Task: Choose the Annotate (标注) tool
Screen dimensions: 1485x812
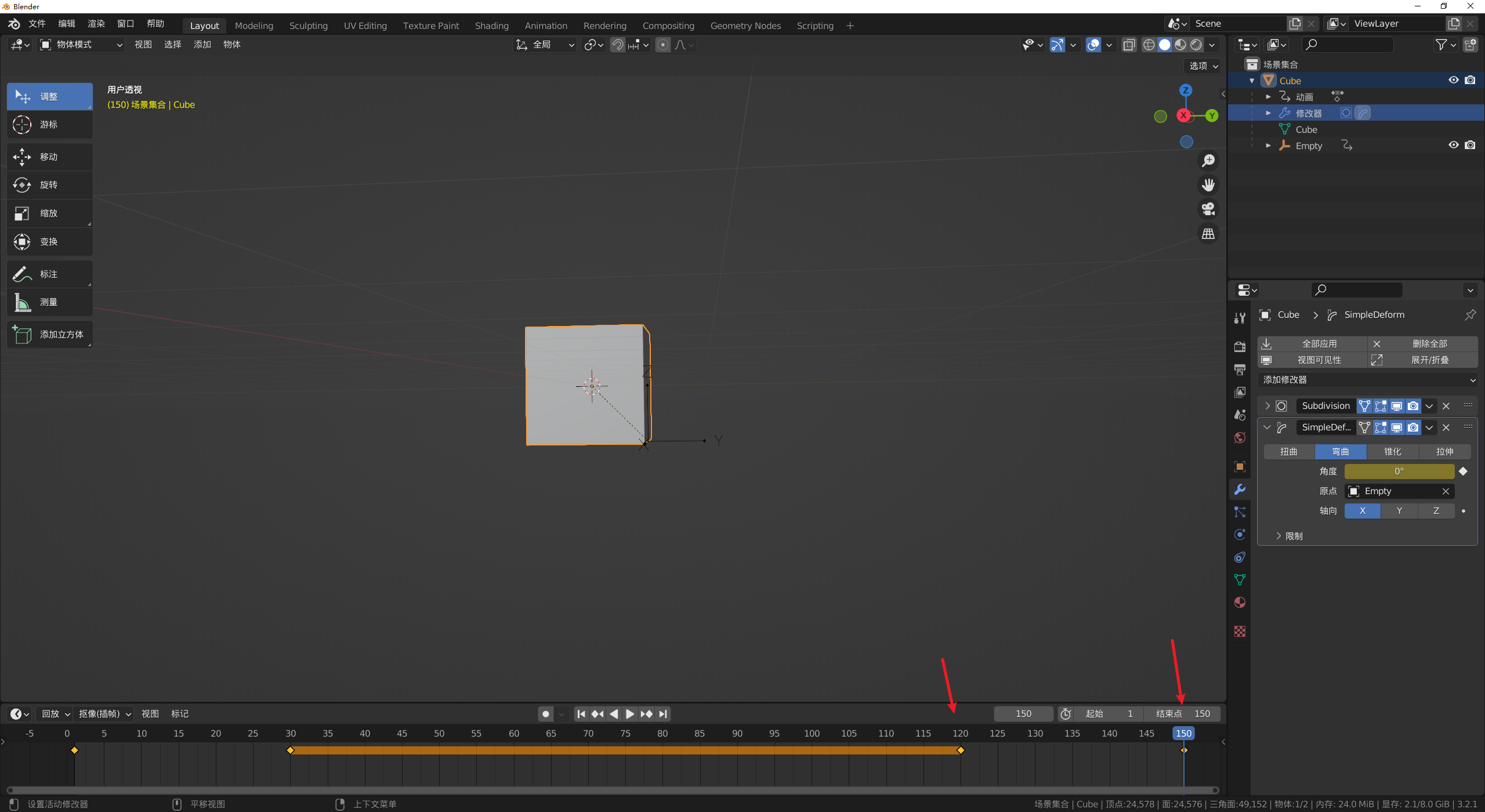Action: point(49,274)
